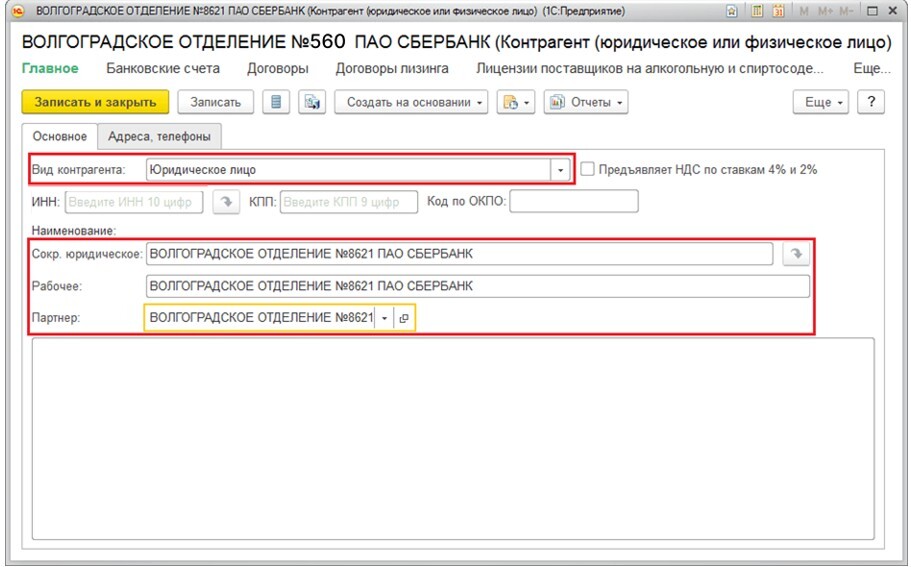The width and height of the screenshot is (911, 567).
Task: Click arrow button beside Сокр. юридическое field
Action: [x=796, y=254]
